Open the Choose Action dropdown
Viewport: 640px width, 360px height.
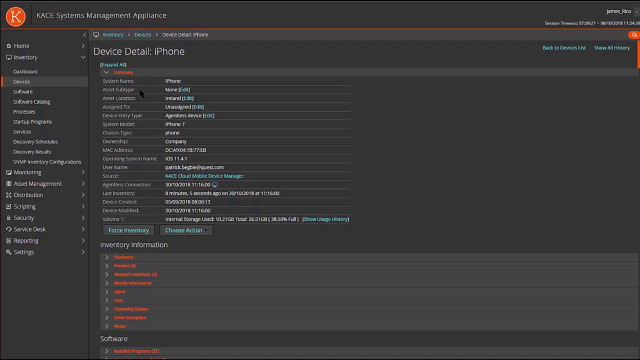(x=186, y=230)
